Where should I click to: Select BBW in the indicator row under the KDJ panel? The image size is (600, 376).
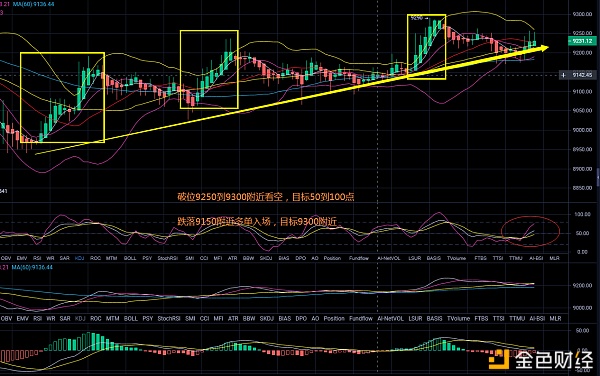click(x=248, y=258)
